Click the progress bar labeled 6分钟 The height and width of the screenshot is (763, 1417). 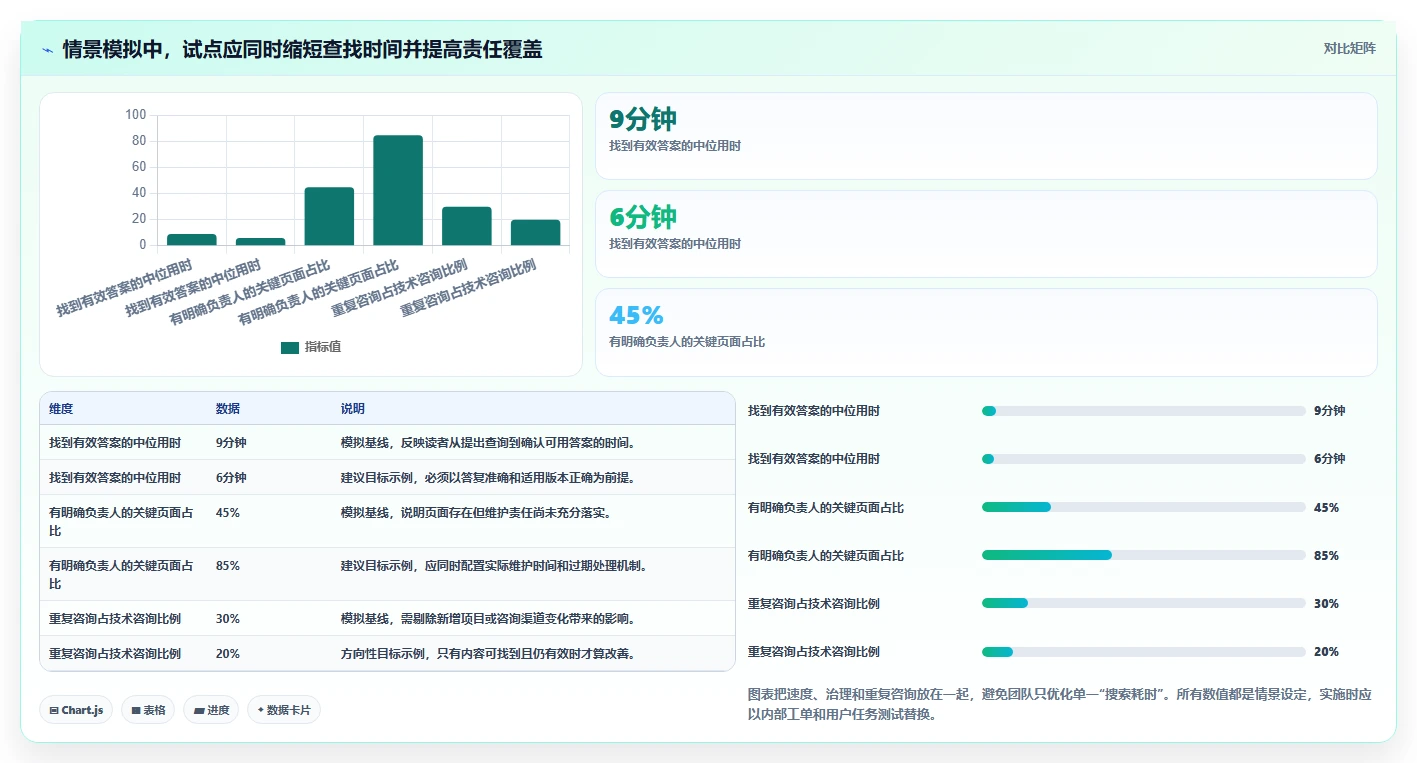click(x=1144, y=459)
